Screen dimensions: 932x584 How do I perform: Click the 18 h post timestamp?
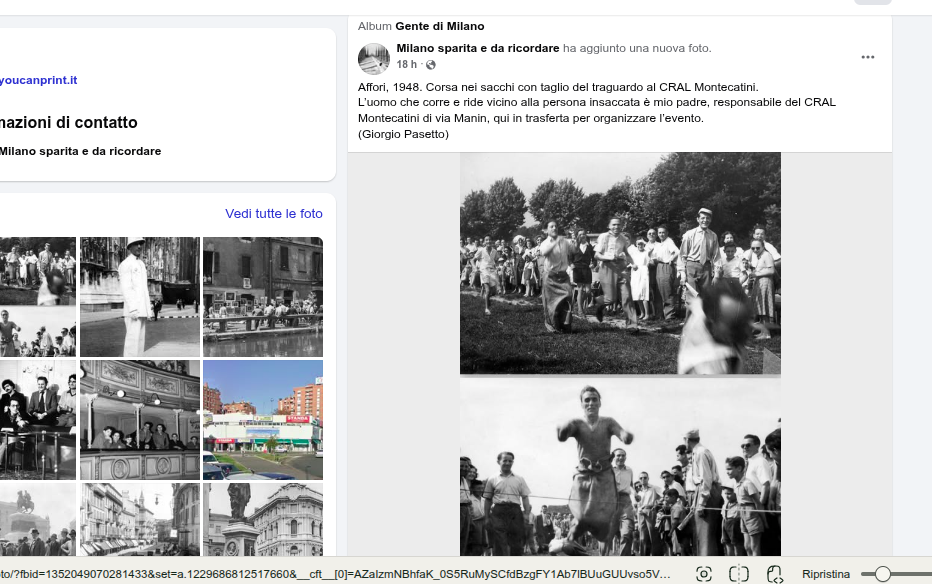coord(406,65)
